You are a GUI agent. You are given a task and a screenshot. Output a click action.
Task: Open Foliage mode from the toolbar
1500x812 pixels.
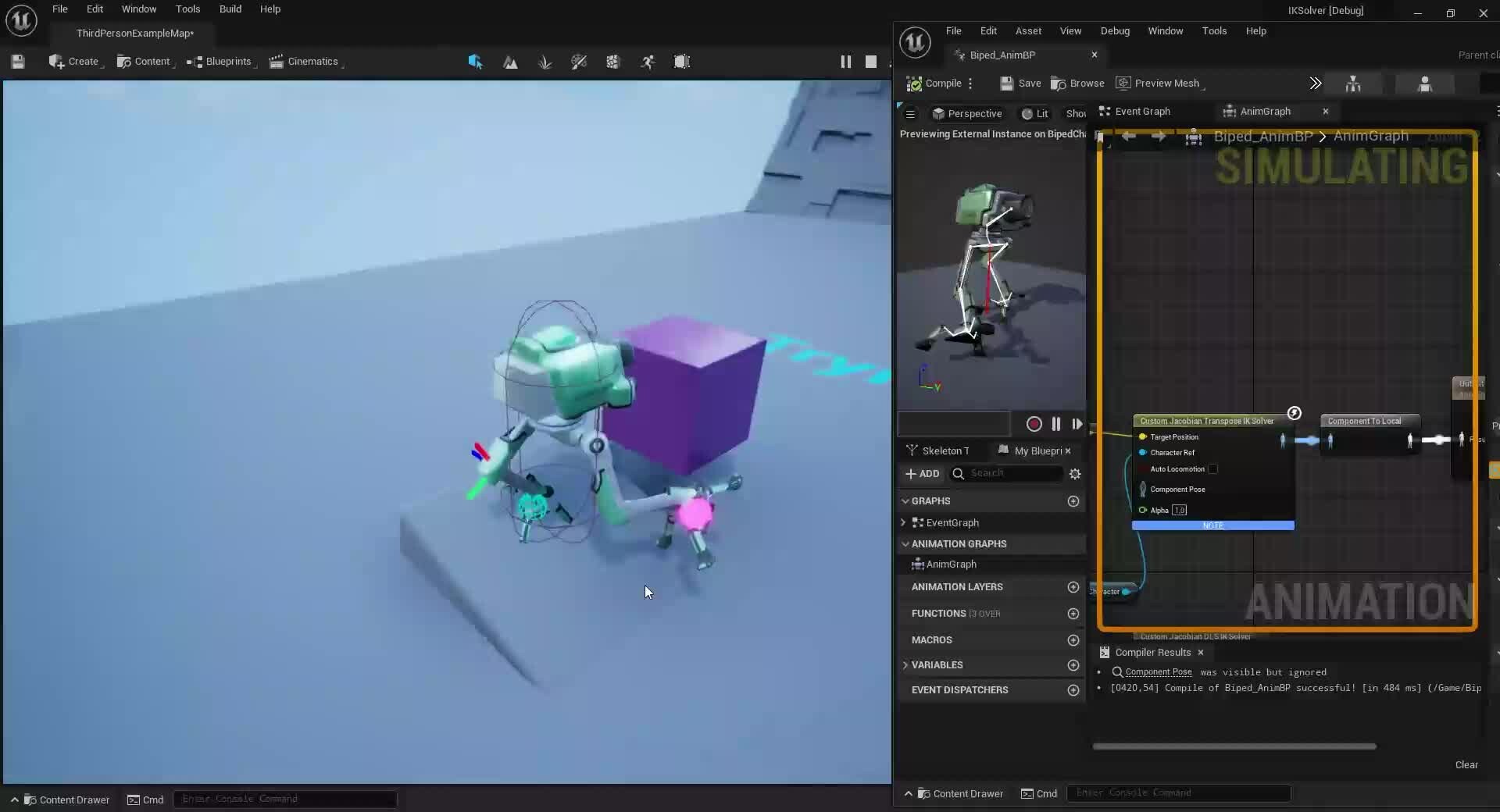click(x=545, y=62)
